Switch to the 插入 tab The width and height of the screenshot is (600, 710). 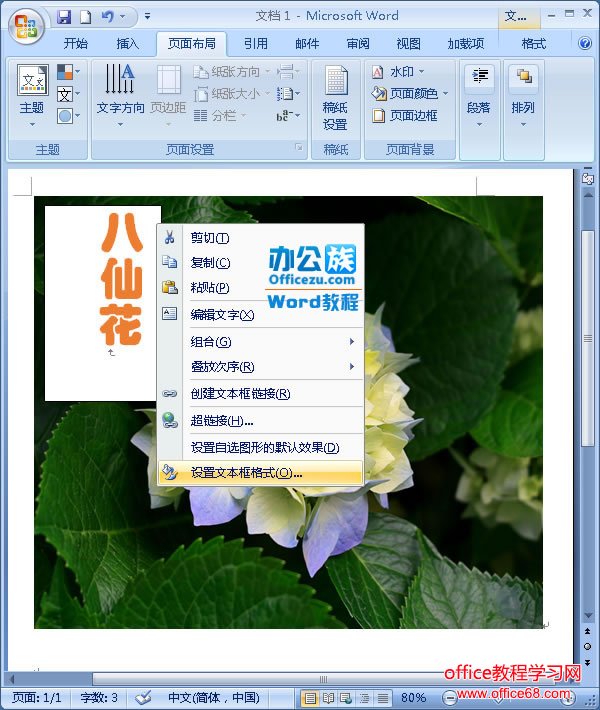coord(127,43)
